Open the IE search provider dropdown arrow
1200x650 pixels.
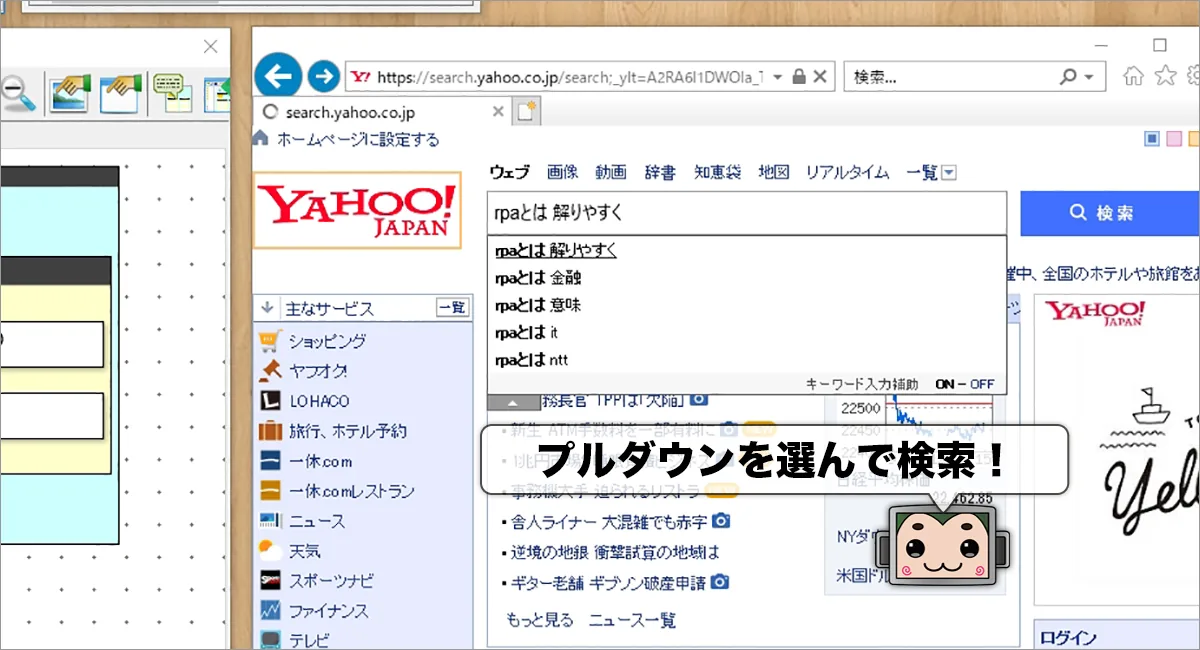[1089, 77]
